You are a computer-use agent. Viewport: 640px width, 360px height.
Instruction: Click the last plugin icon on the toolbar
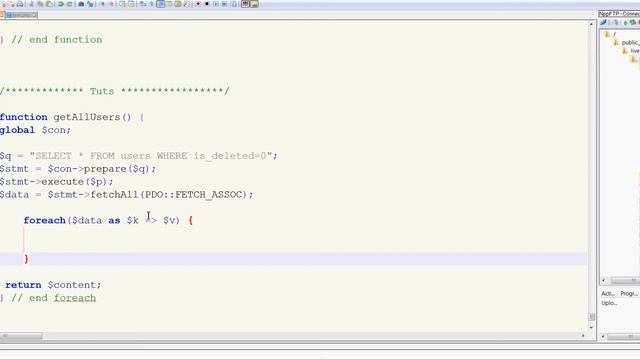pos(254,4)
